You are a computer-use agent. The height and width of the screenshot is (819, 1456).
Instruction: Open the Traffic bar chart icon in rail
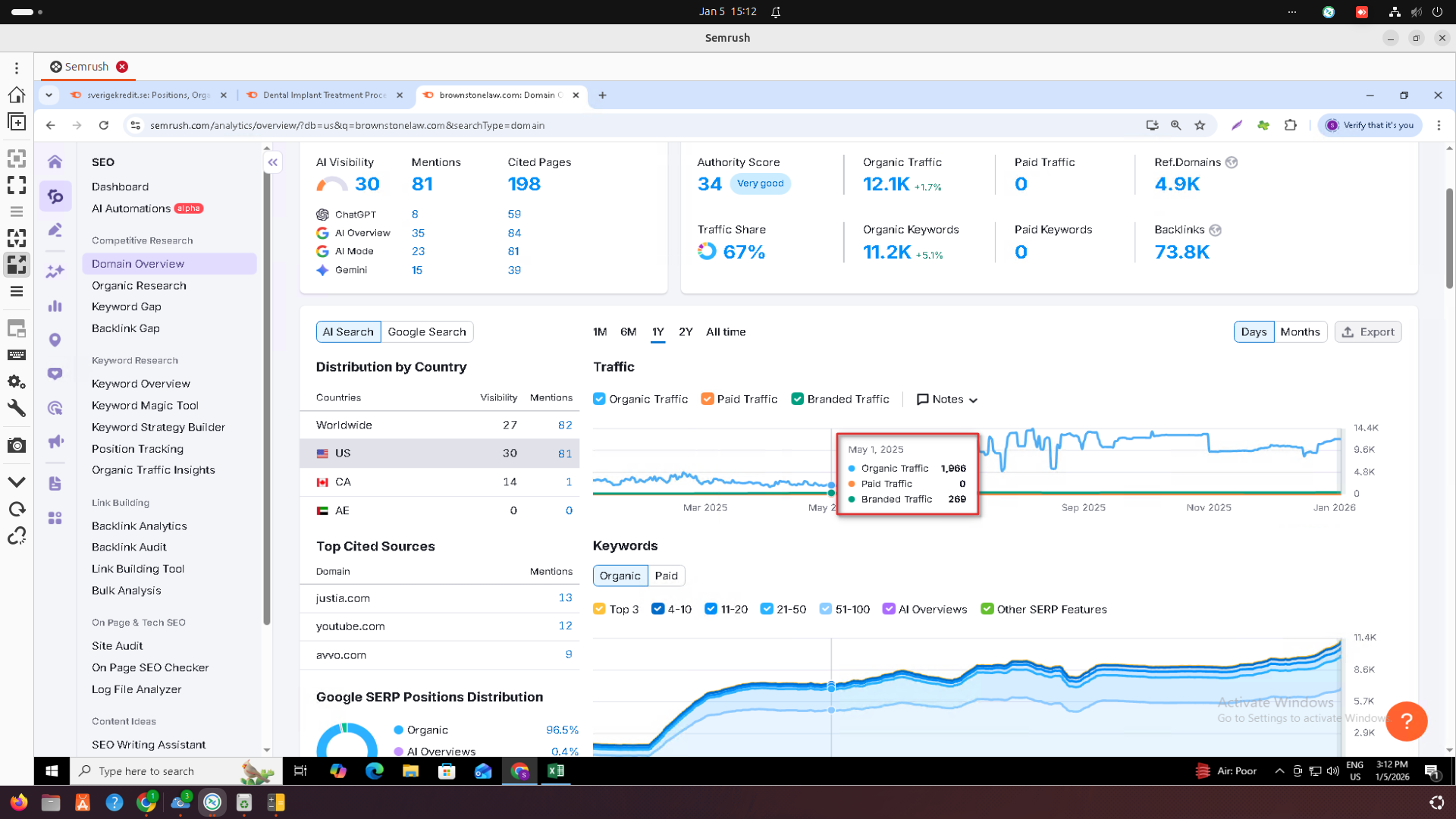pos(55,306)
